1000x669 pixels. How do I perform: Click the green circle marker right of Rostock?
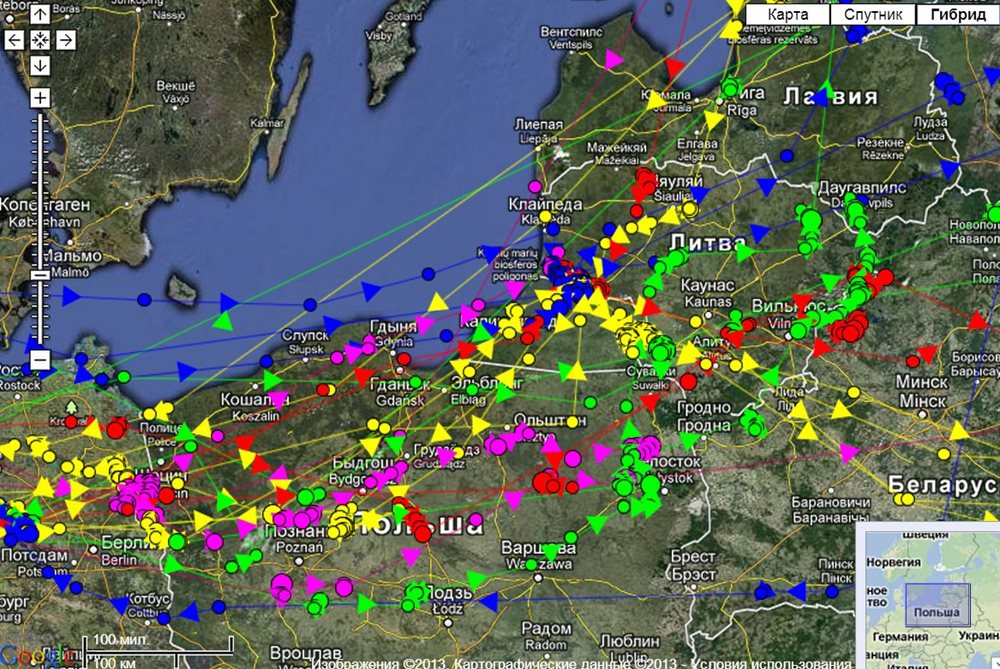click(124, 377)
